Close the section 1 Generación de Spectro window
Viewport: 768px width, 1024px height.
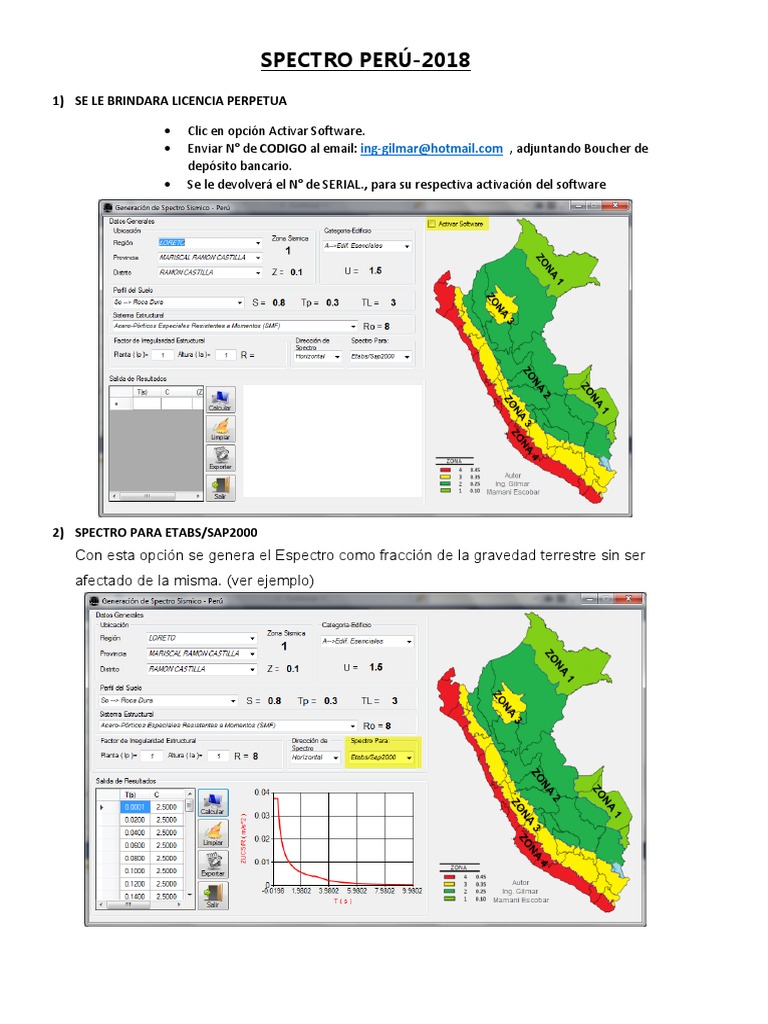(614, 206)
